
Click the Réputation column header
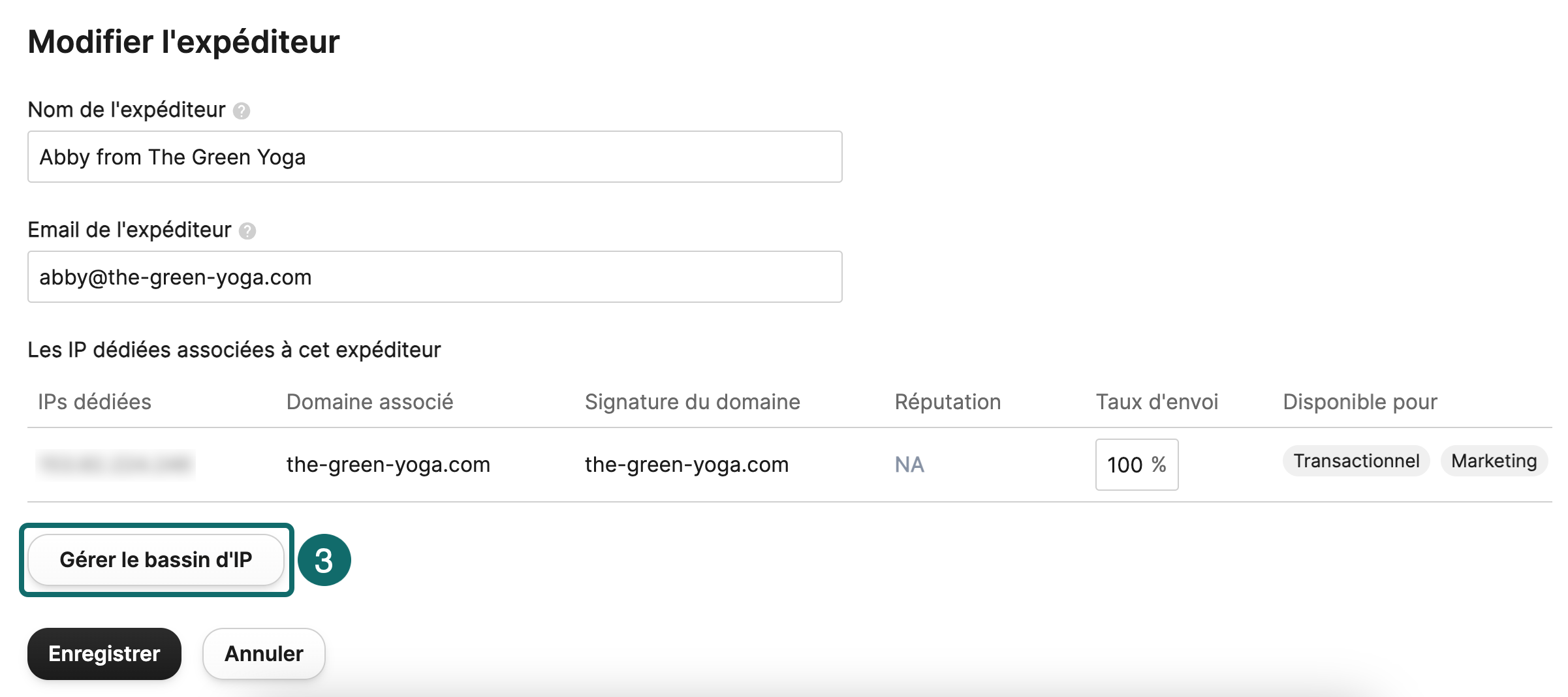click(x=947, y=402)
